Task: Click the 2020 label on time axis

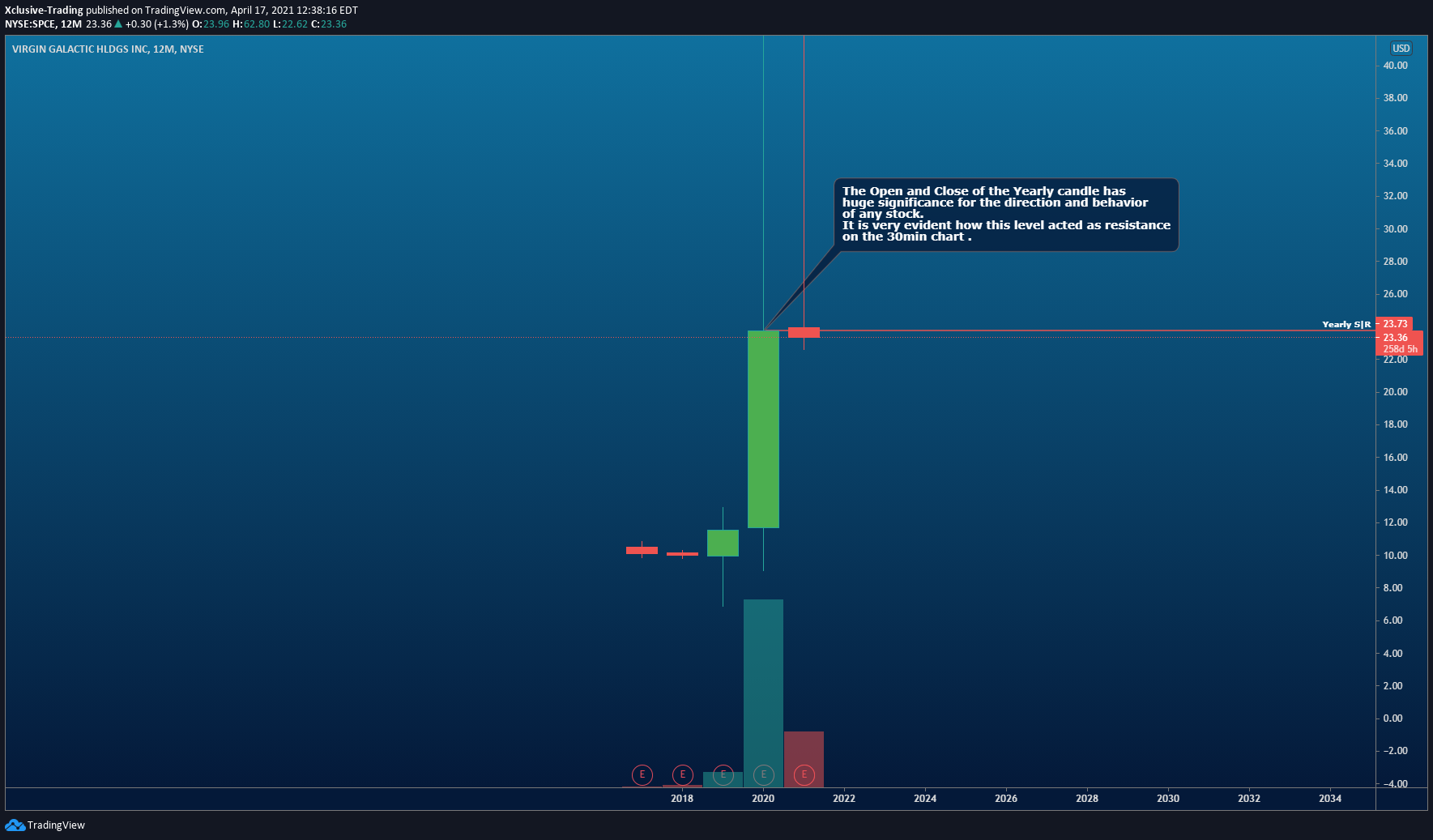Action: pos(763,799)
